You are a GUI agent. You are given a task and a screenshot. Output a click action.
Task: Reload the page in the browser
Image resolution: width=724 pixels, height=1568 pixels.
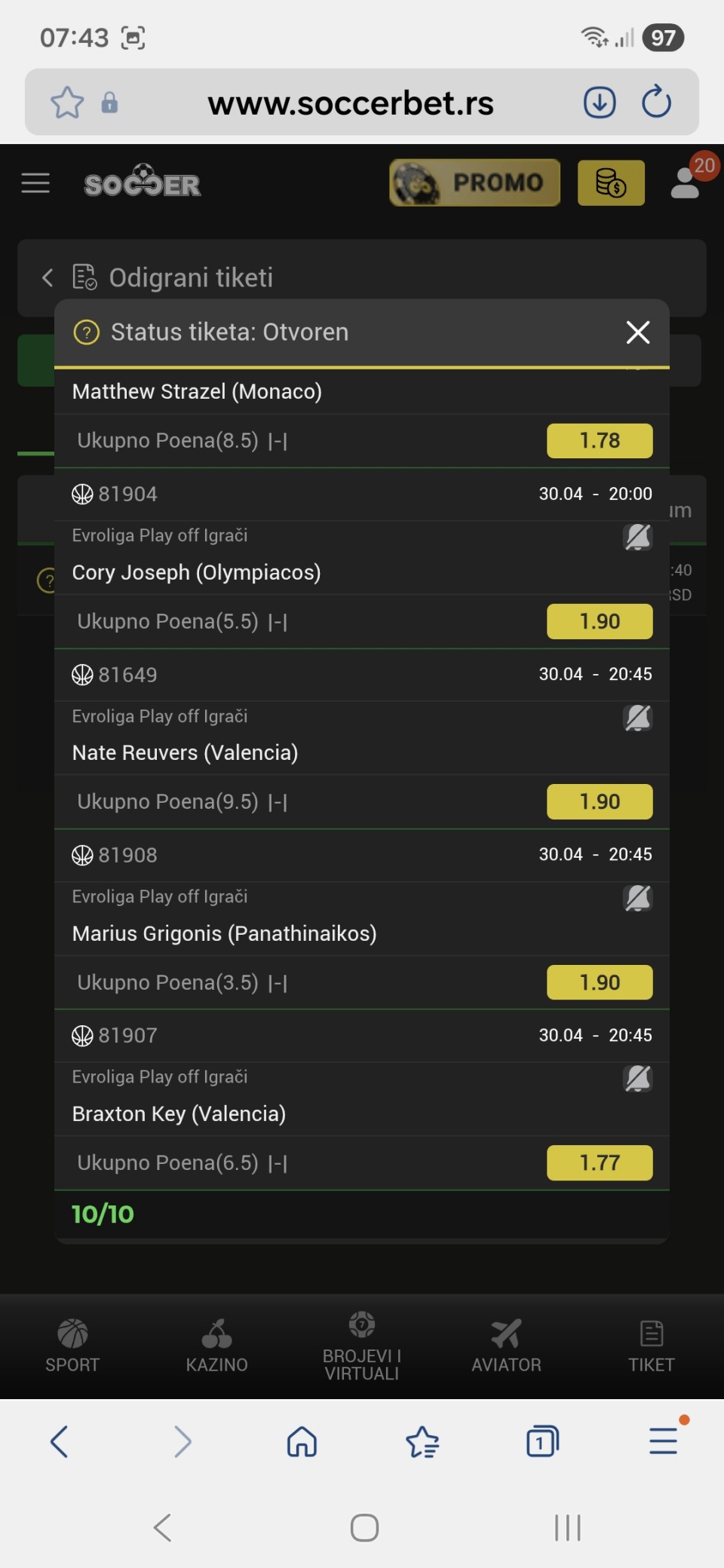(656, 103)
